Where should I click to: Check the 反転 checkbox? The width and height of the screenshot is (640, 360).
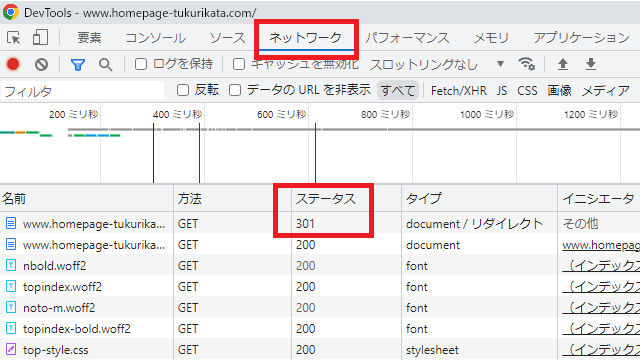click(183, 90)
